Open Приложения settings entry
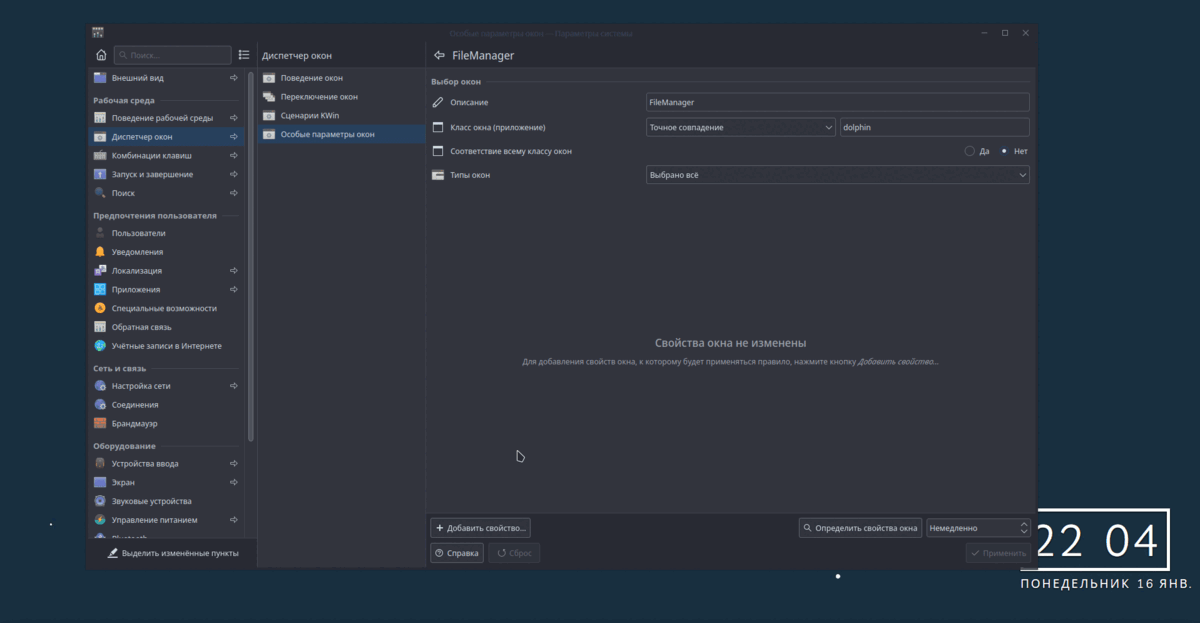1200x623 pixels. [165, 290]
